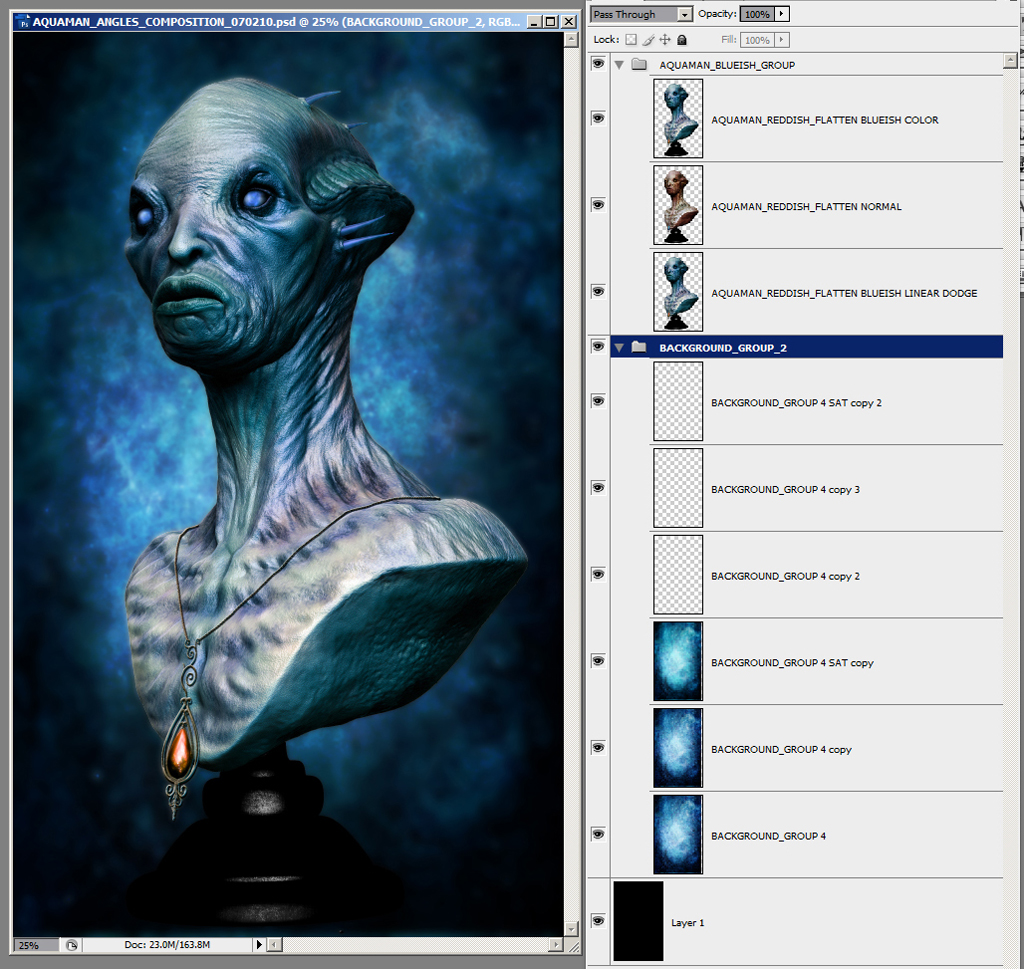Click the BACKGROUND_GROUP 4 copy thumbnail

pos(678,748)
